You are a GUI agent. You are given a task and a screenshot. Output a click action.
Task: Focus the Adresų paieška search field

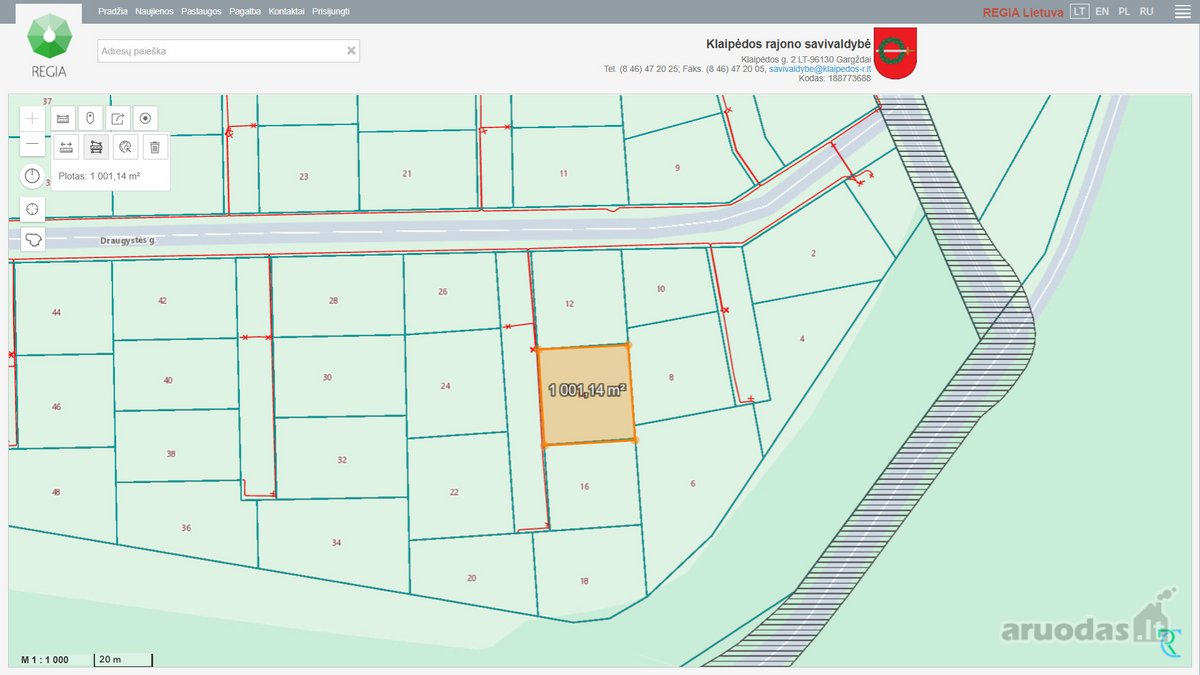228,51
